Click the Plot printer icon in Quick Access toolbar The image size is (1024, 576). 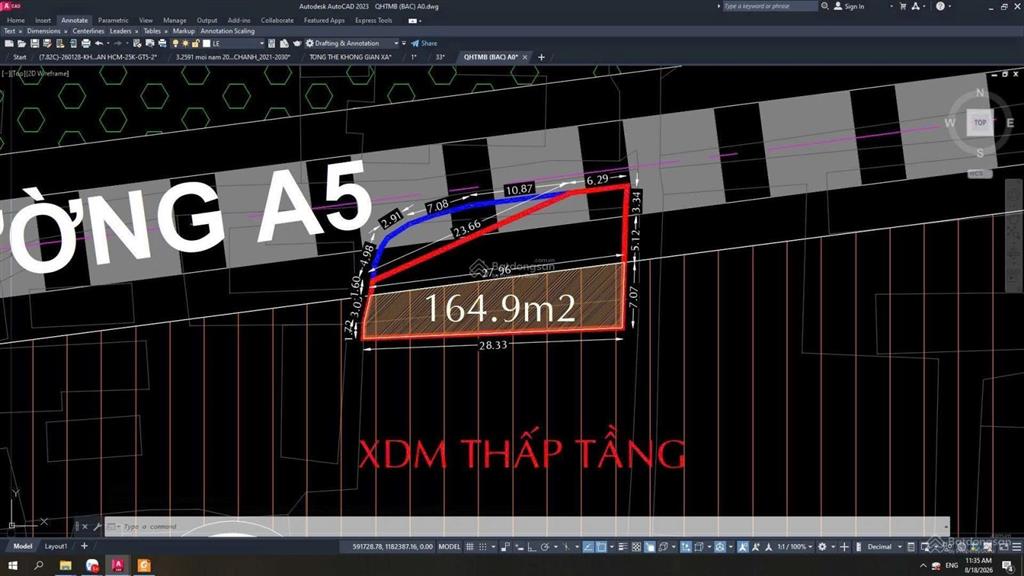[86, 44]
